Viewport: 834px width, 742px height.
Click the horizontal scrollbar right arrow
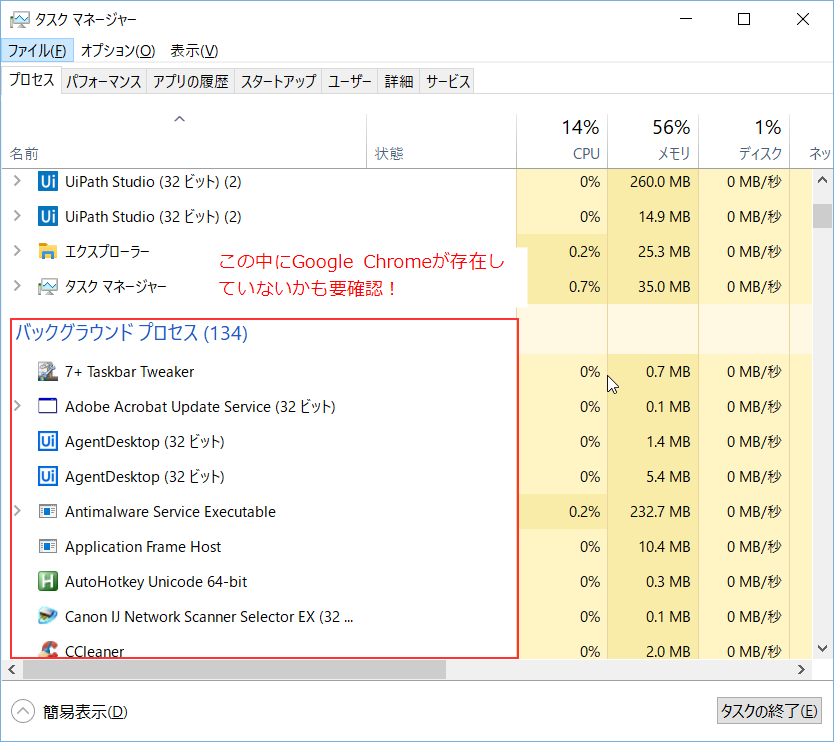[x=801, y=669]
